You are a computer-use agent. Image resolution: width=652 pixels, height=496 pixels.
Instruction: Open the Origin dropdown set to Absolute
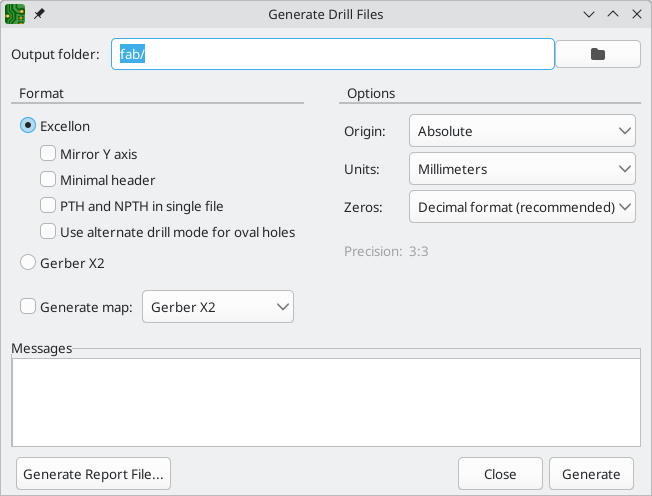coord(522,131)
